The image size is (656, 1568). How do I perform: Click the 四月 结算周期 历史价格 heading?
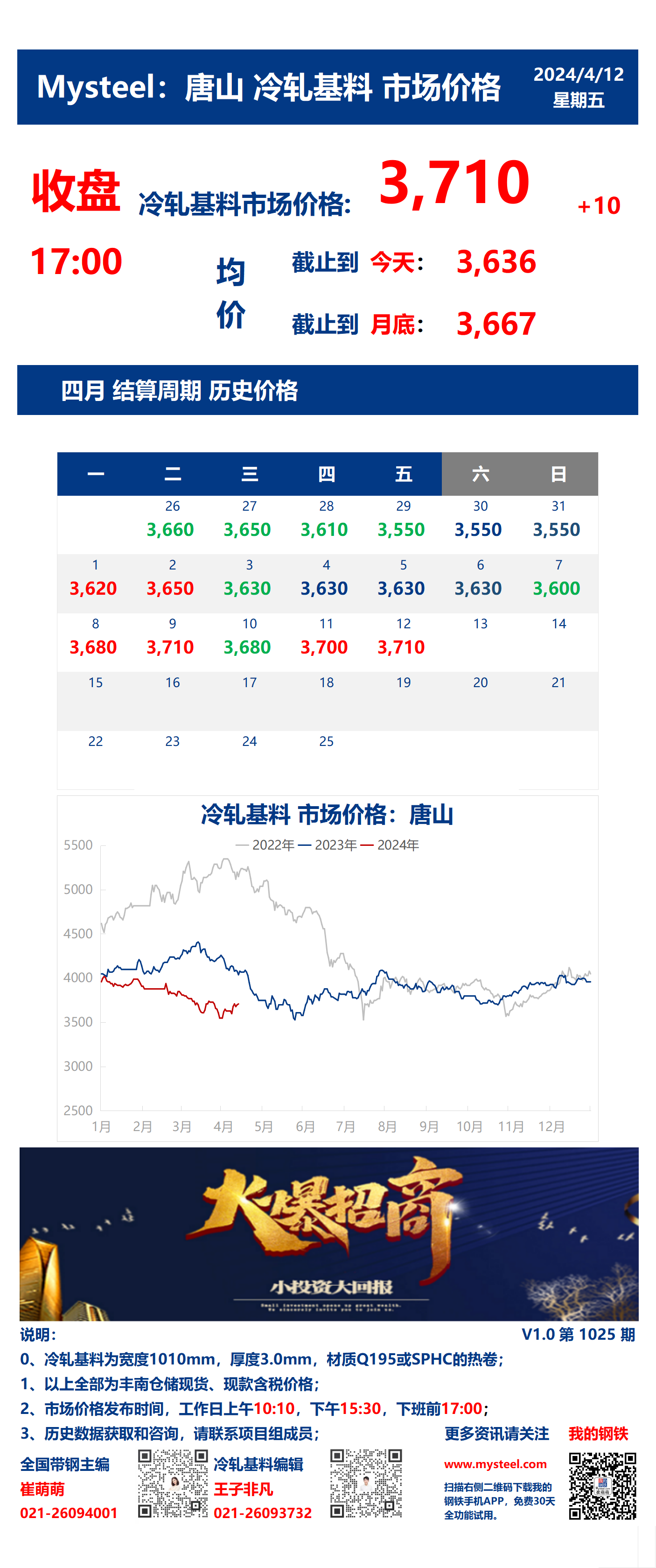click(x=180, y=390)
